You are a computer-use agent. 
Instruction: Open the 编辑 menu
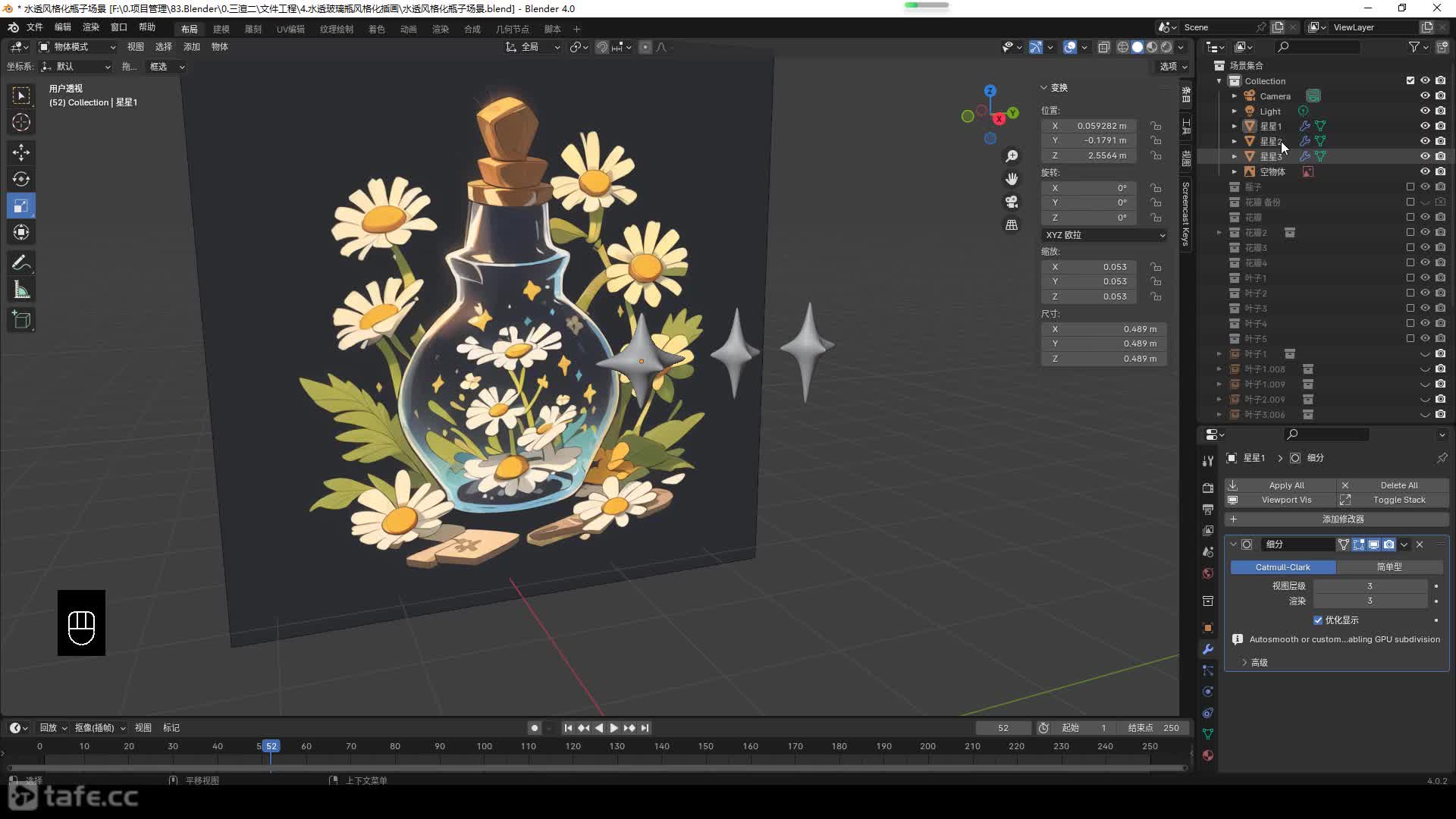tap(63, 27)
